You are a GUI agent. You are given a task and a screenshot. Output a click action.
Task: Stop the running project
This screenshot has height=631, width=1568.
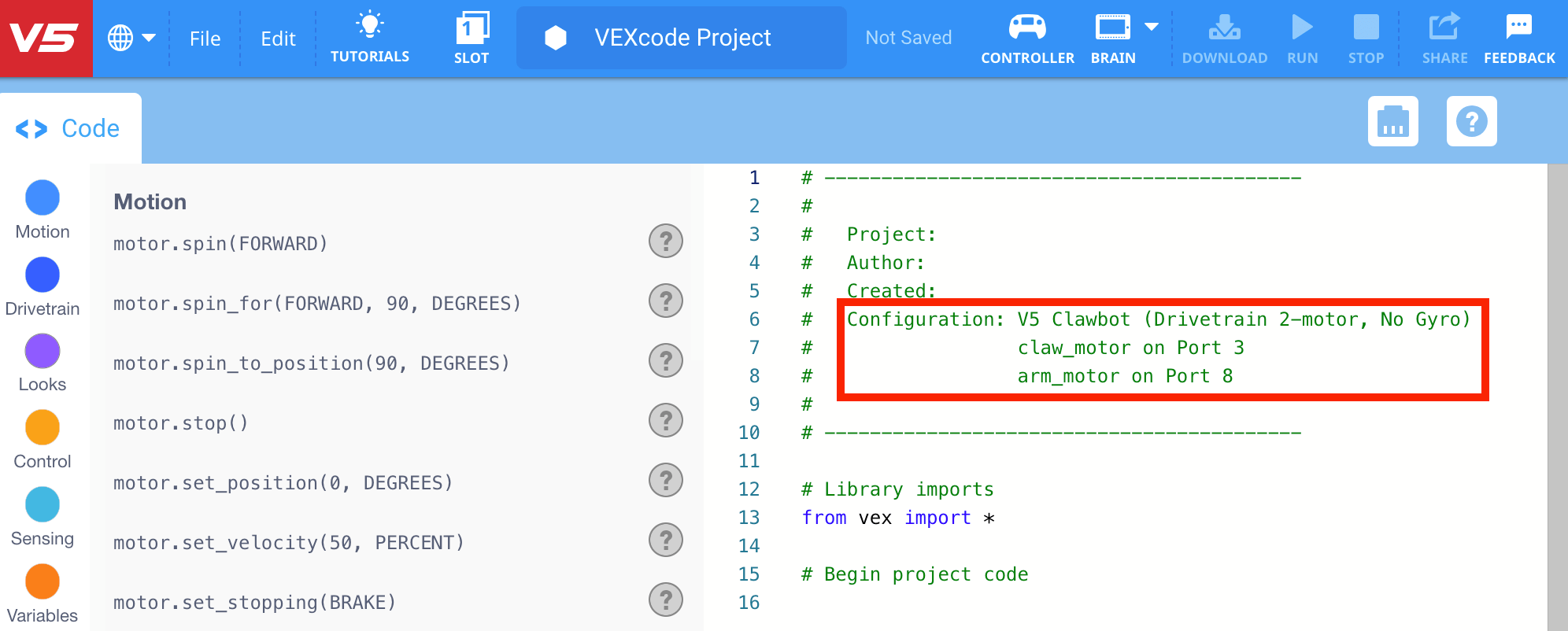point(1366,37)
